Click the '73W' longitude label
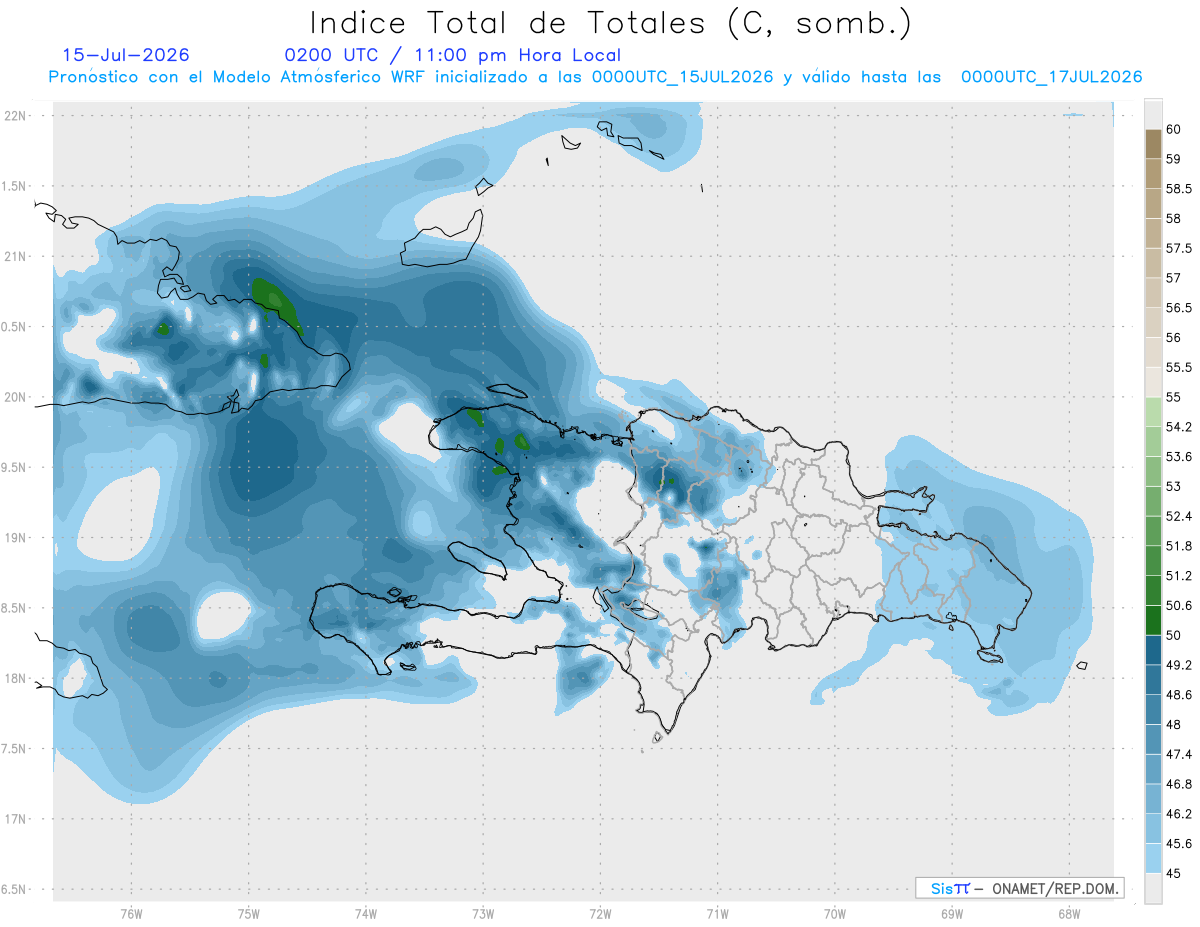The height and width of the screenshot is (927, 1200). [483, 913]
